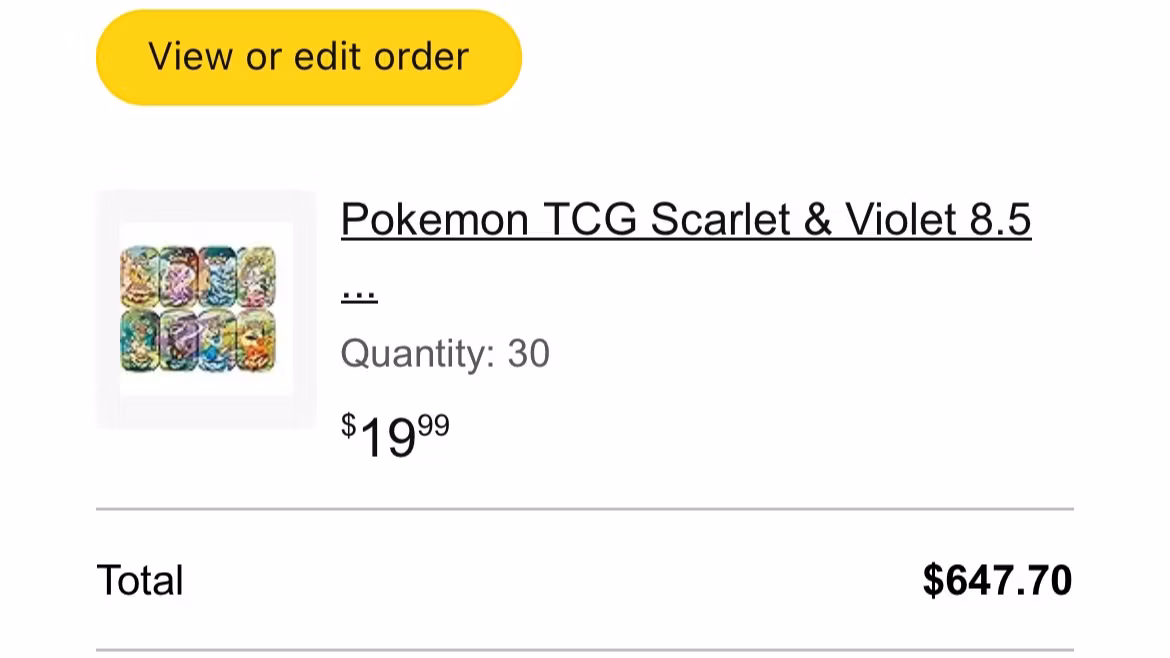Click the "Total" label
Viewport: 1170px width, 658px height.
[x=140, y=581]
